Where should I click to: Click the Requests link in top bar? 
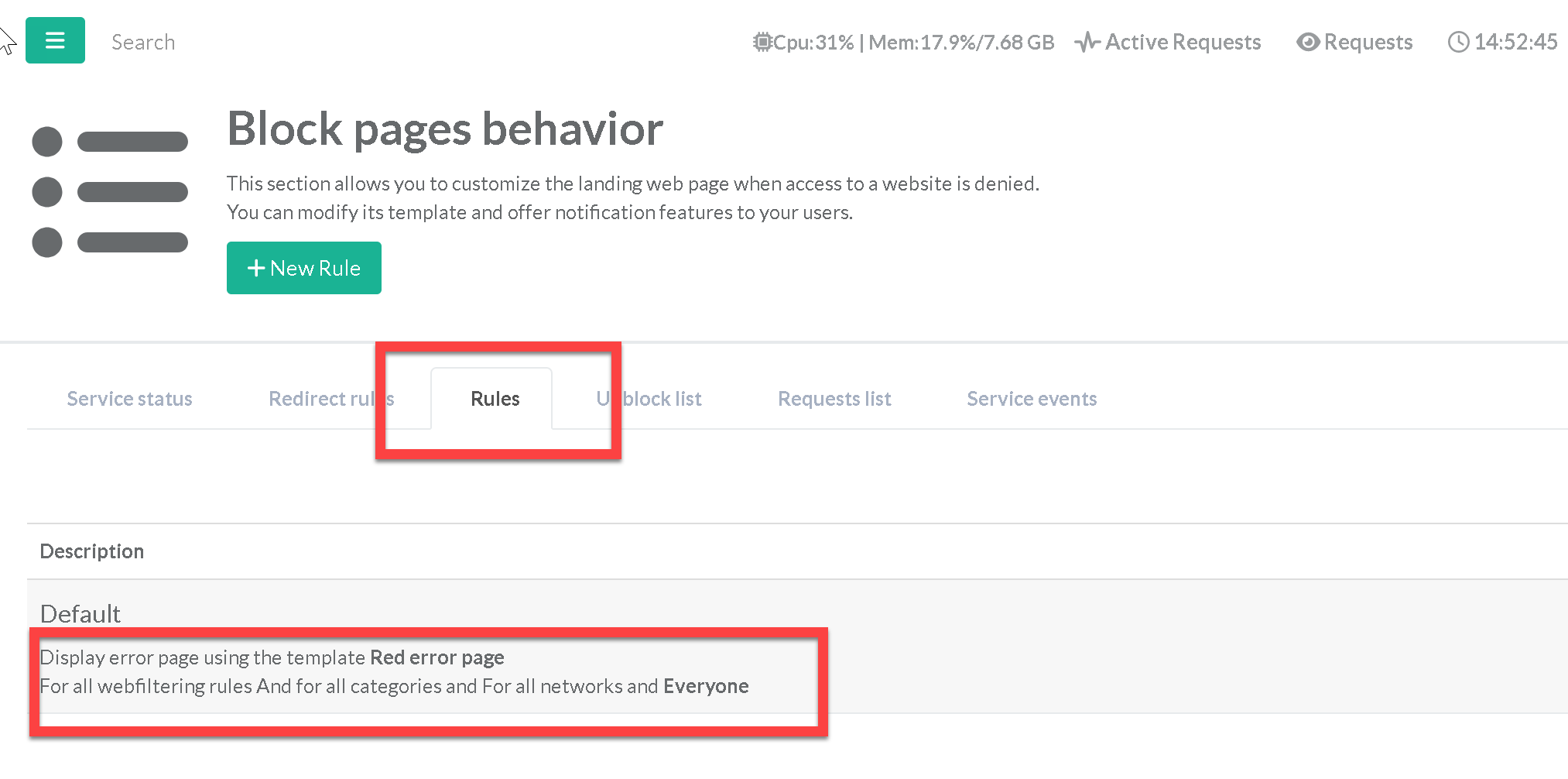tap(1368, 42)
